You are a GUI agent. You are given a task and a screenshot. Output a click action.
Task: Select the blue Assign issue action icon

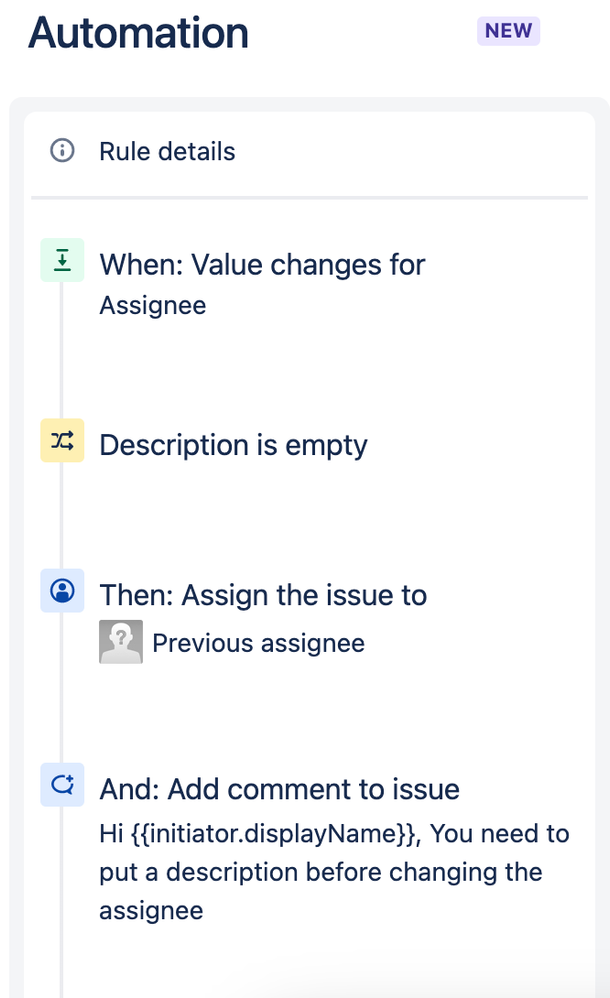(61, 591)
